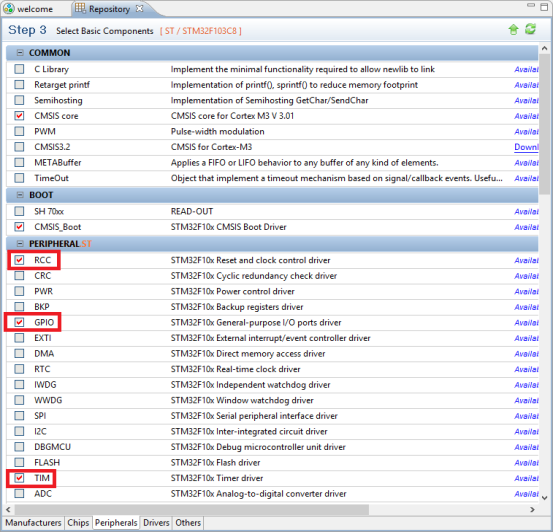Viewport: 553px width, 532px height.
Task: Close the Repository tab with X icon
Action: click(140, 8)
